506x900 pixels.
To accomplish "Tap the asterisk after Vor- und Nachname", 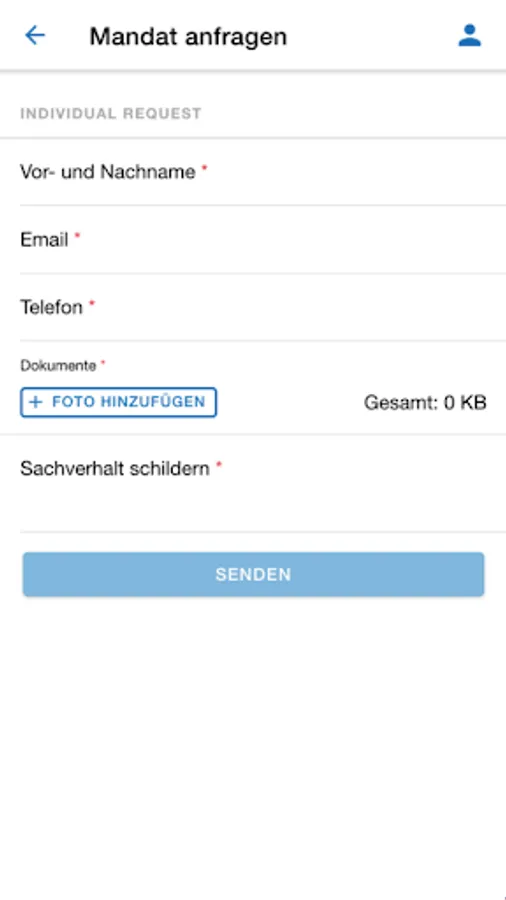I will click(x=204, y=168).
